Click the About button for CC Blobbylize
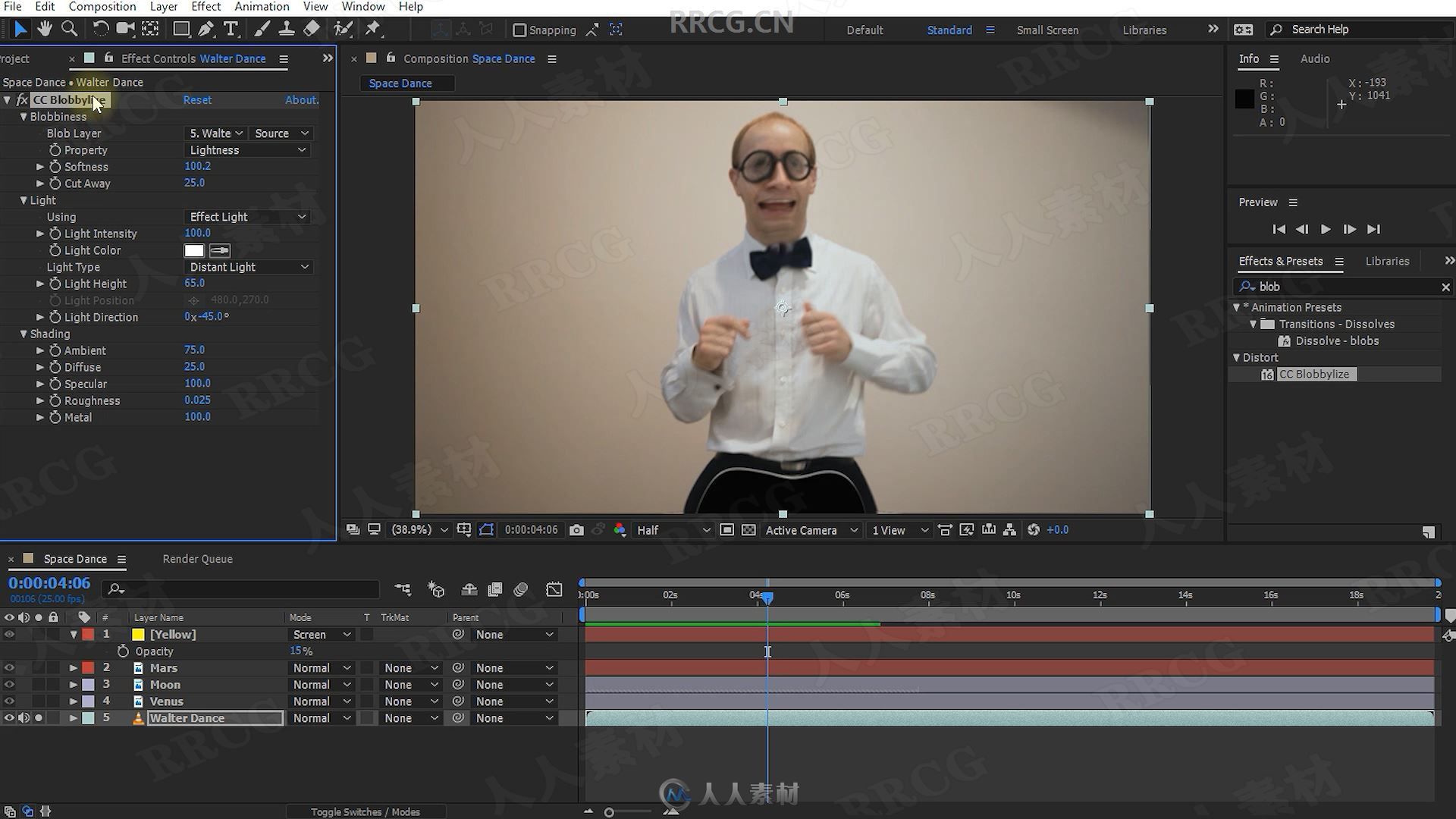 pyautogui.click(x=300, y=99)
